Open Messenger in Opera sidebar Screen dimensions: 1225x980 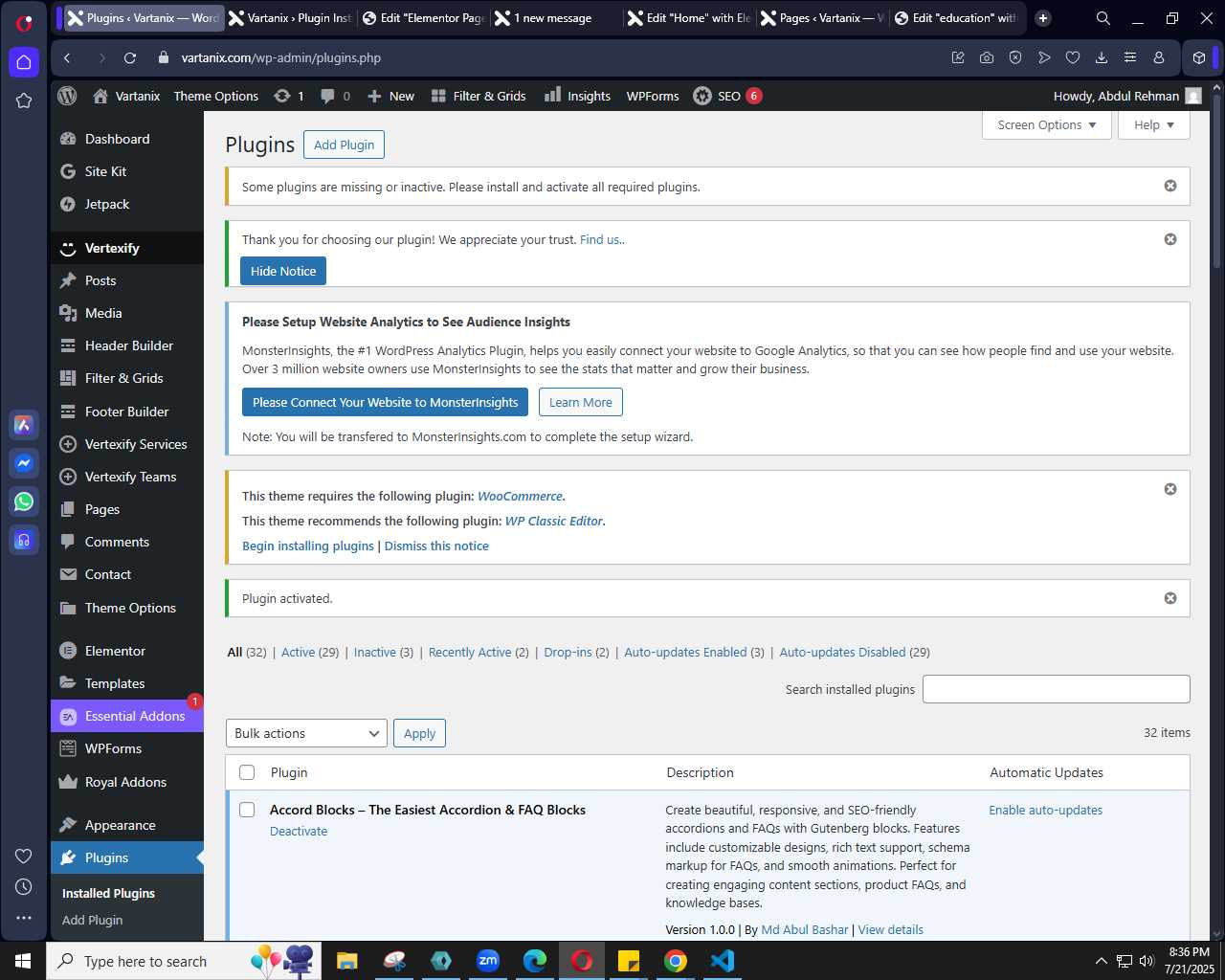24,463
